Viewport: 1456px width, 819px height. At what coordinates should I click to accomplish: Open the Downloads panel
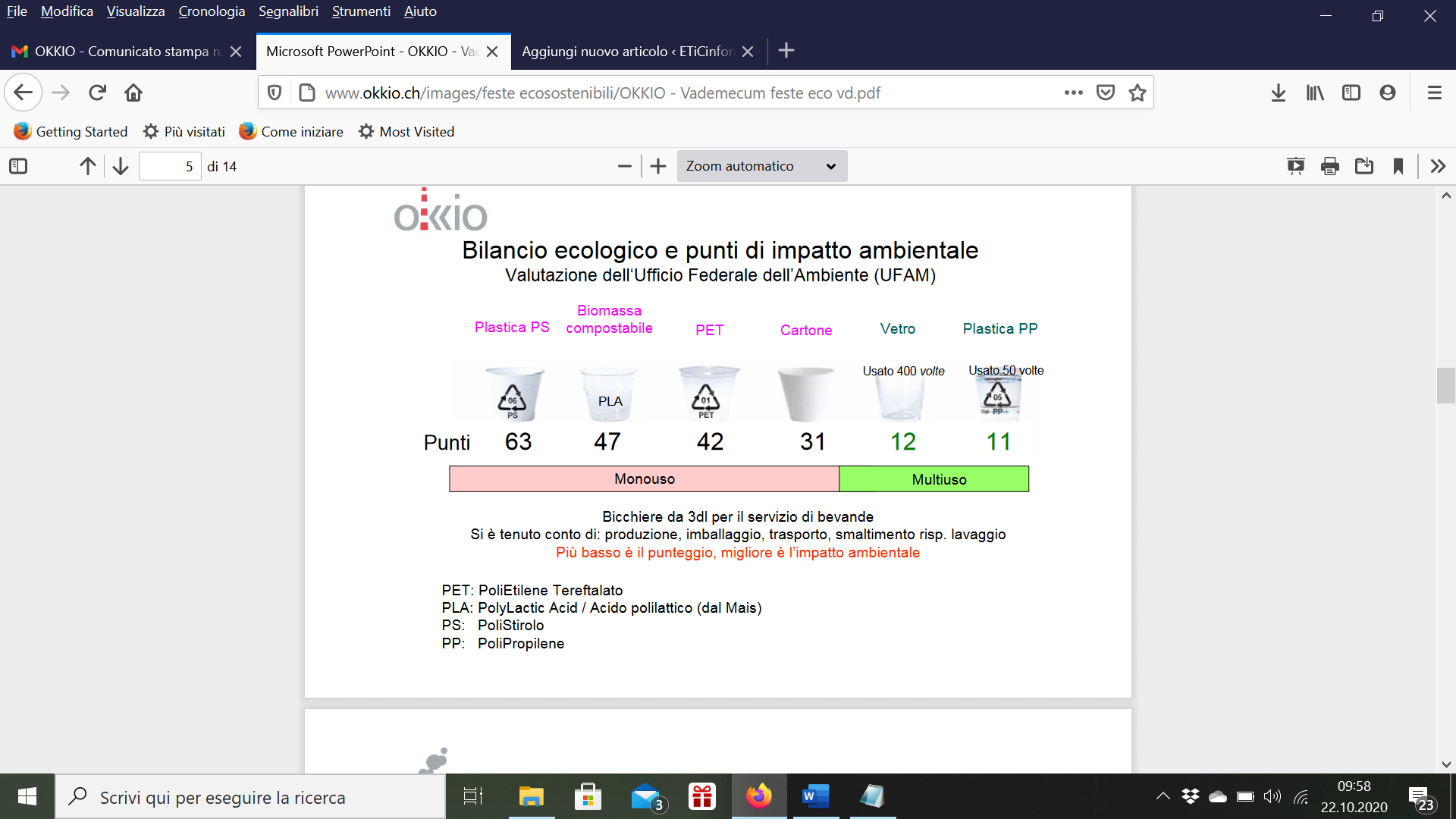1279,93
